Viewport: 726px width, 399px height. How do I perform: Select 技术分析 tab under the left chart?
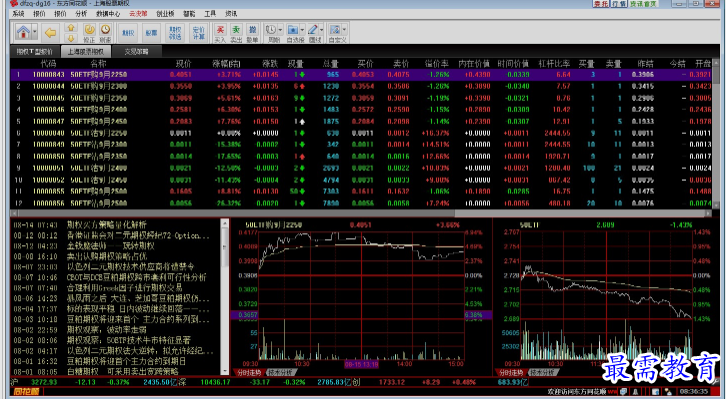tap(281, 372)
